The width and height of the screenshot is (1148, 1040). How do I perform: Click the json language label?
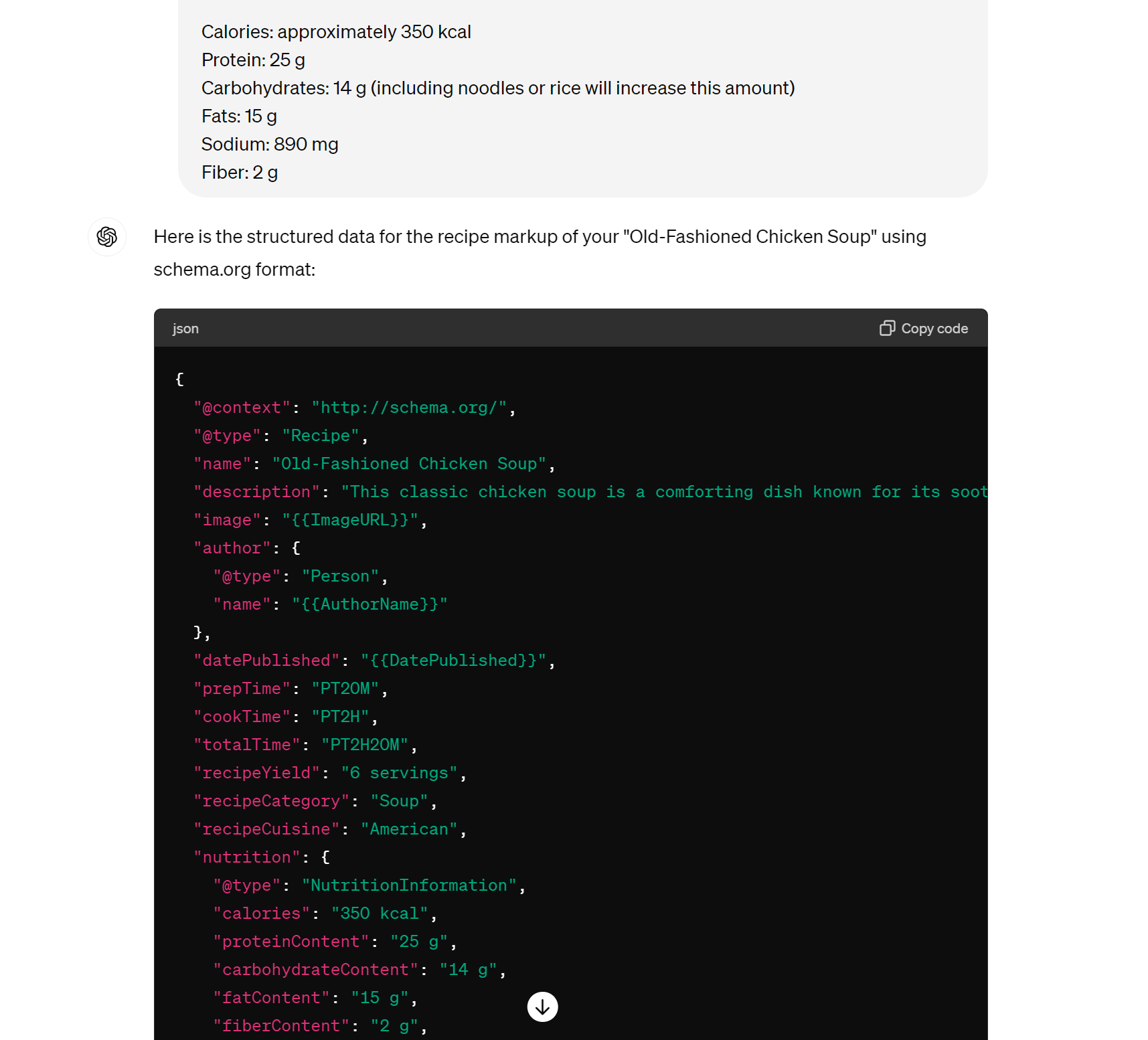coord(185,329)
